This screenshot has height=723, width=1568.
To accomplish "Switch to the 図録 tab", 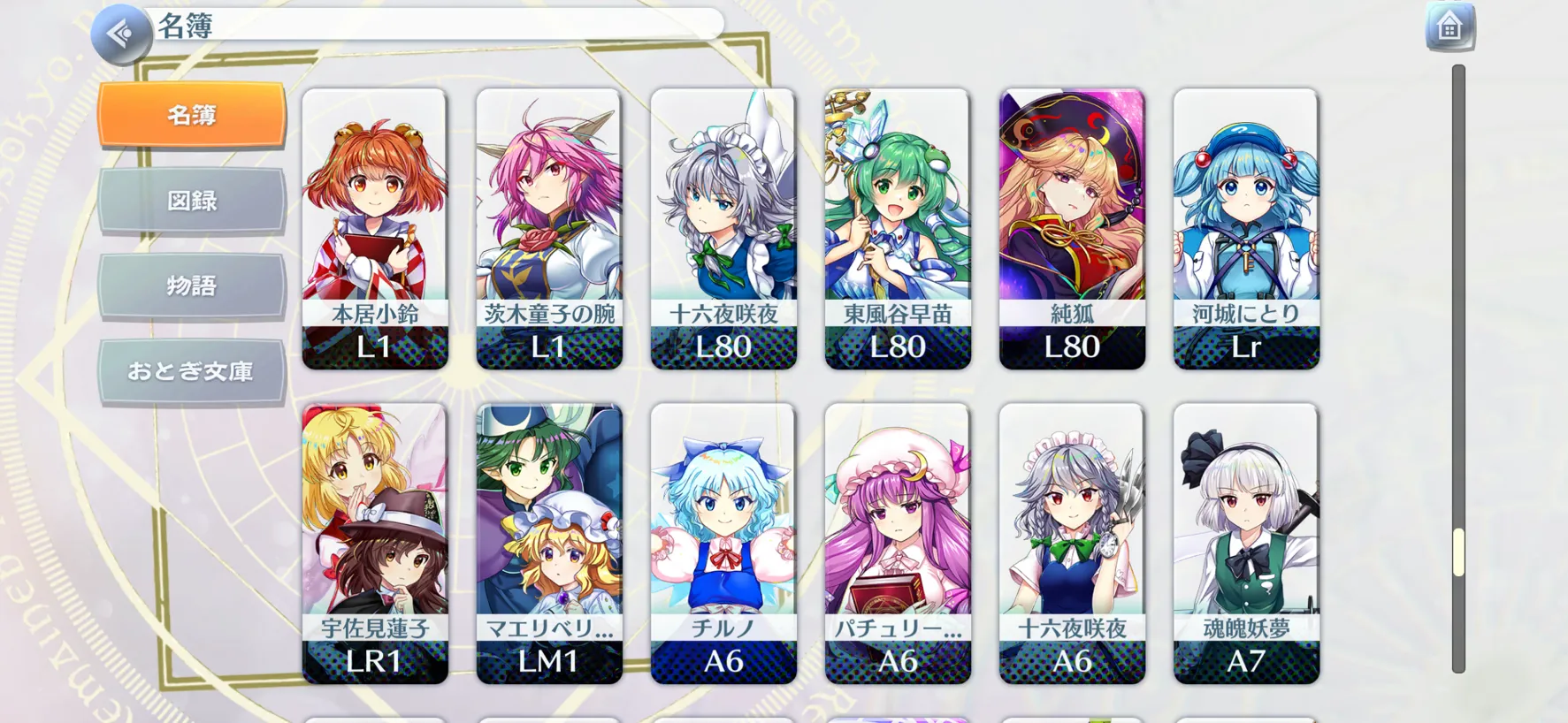I will coord(192,201).
